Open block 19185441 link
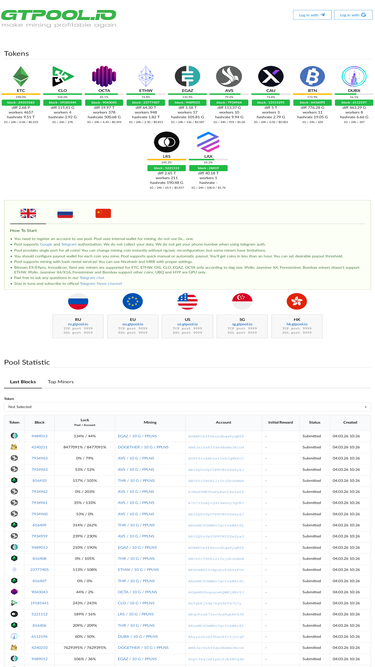This screenshot has width=375, height=667. point(40,603)
